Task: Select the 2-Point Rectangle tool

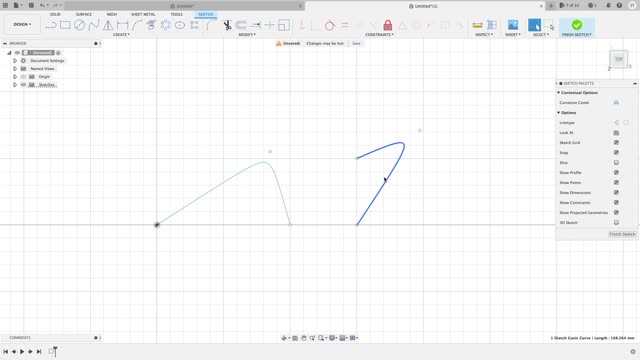Action: (x=65, y=25)
